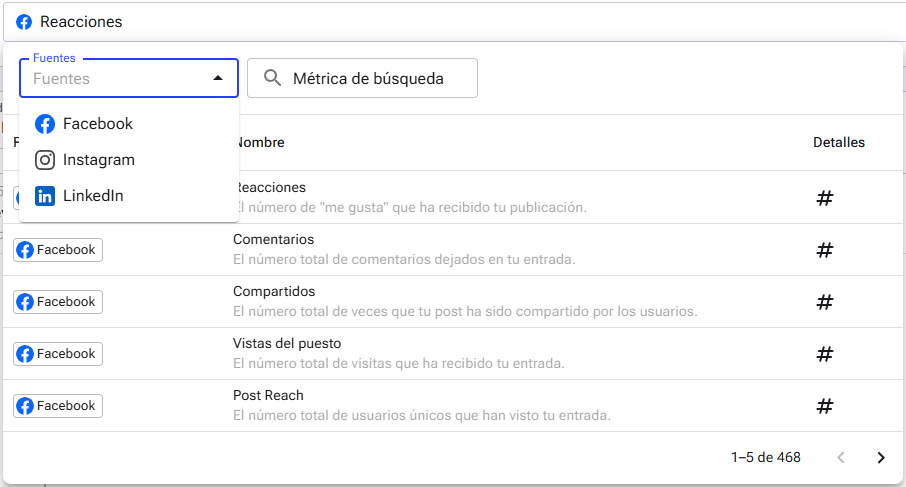The width and height of the screenshot is (906, 487).
Task: Open the Reacciones metric selector field
Action: (x=454, y=22)
